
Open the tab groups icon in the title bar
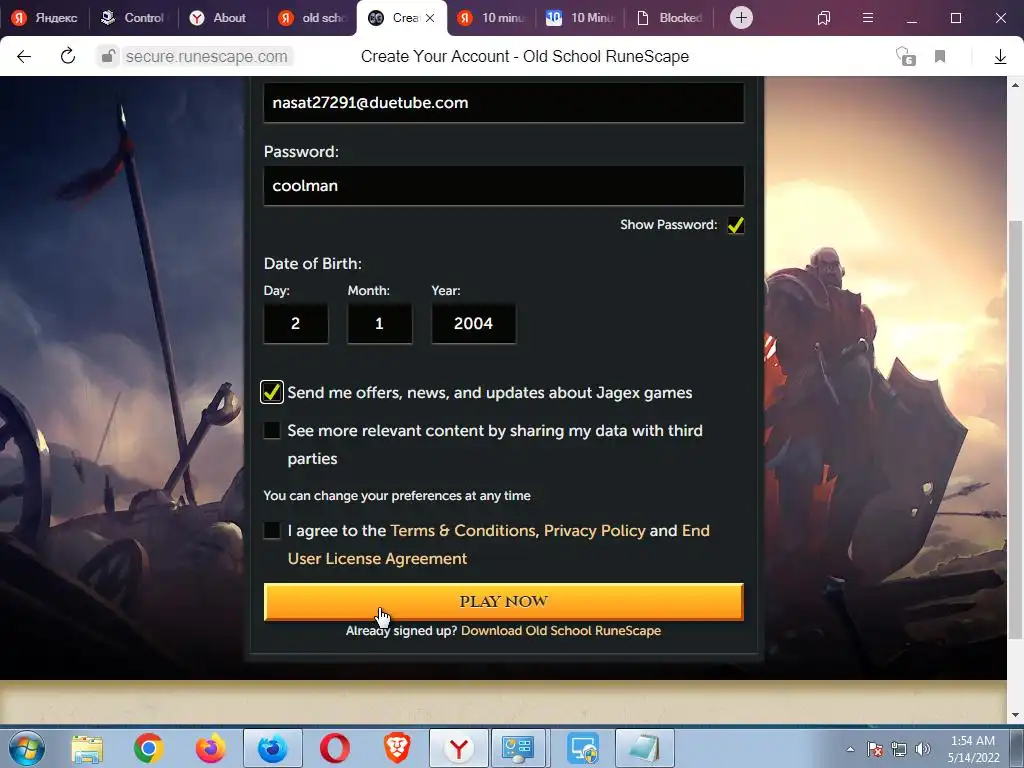point(824,18)
